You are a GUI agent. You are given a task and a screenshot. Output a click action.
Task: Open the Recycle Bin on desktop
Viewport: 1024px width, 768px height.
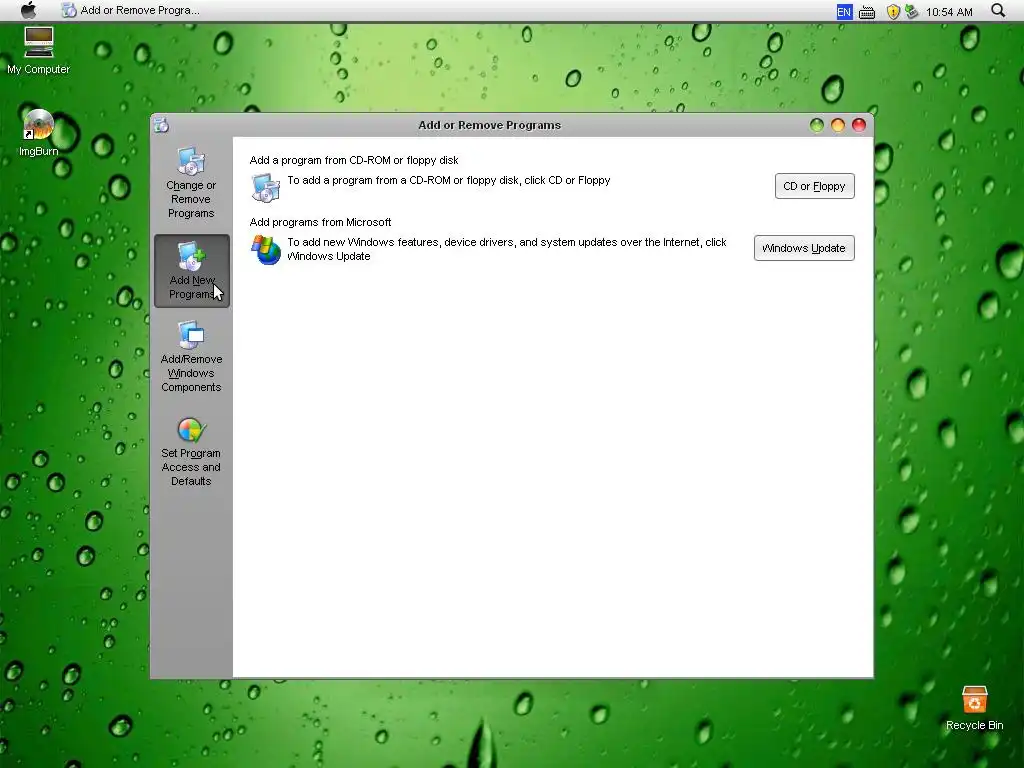pyautogui.click(x=974, y=708)
